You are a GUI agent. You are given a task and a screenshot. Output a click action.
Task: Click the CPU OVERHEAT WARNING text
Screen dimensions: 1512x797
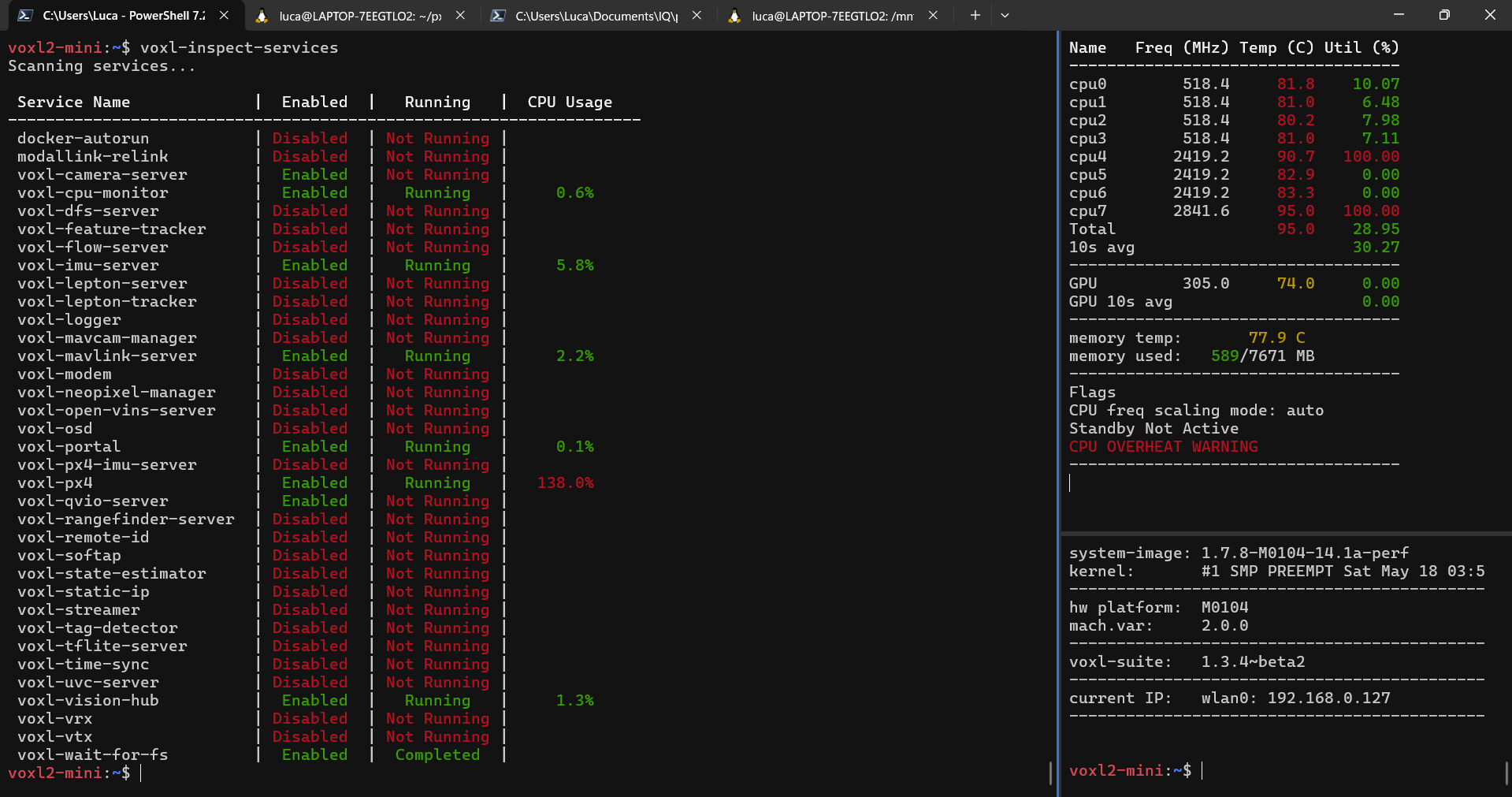click(x=1164, y=447)
